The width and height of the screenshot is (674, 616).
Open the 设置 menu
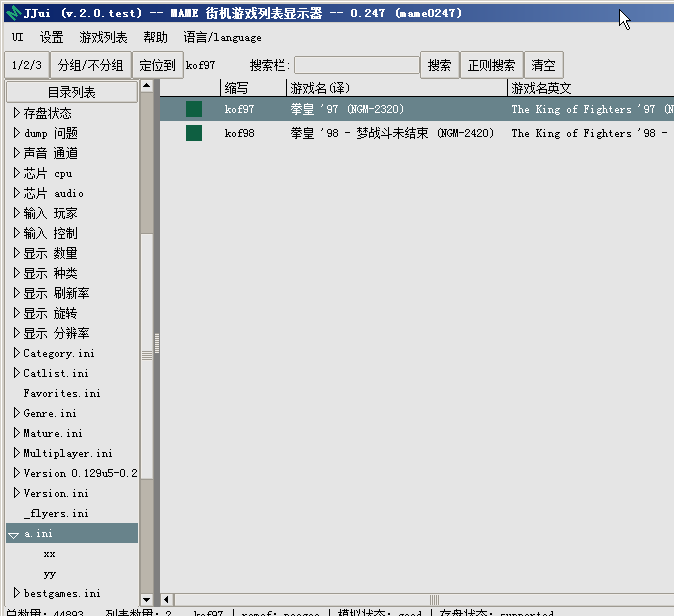coord(52,37)
